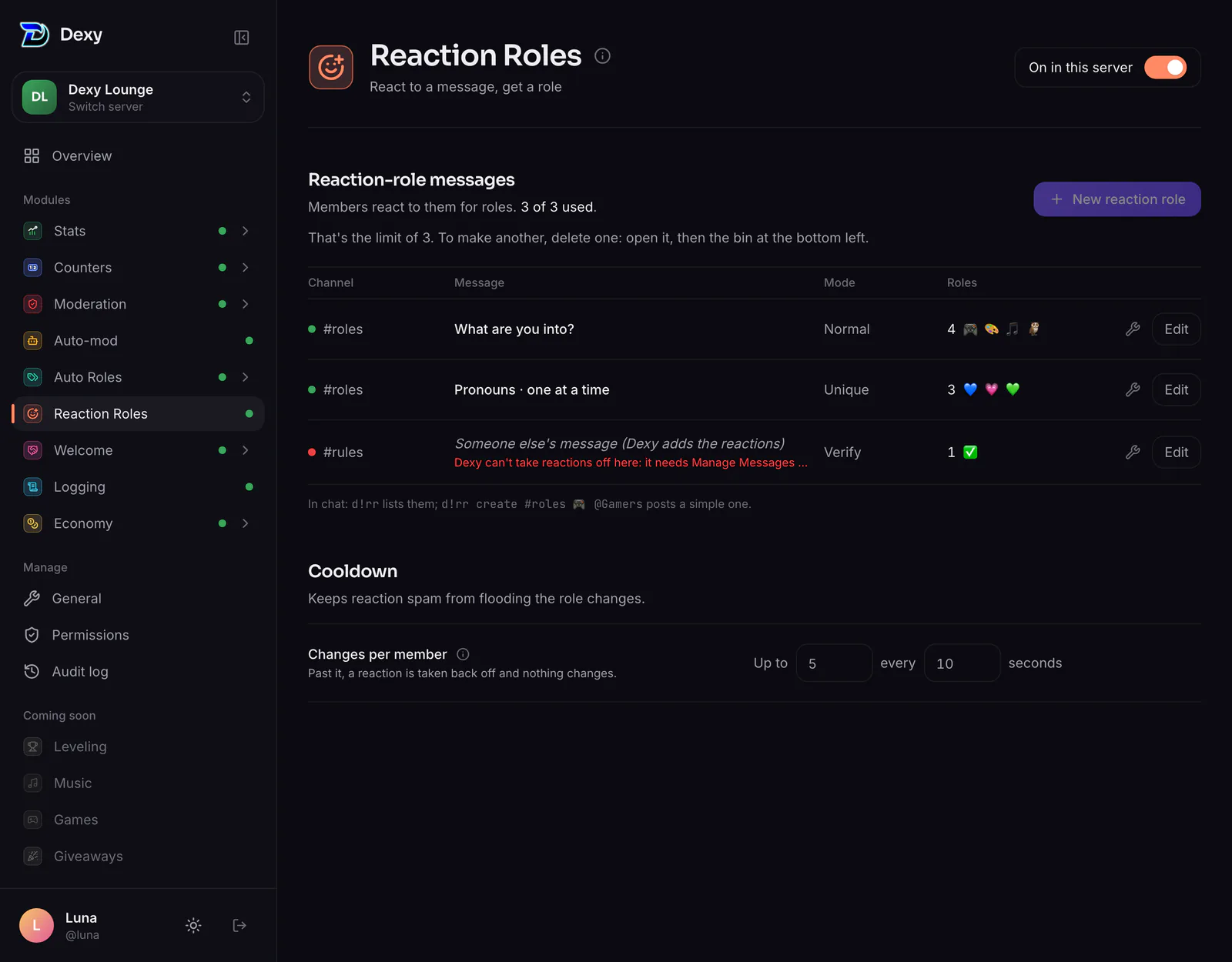Image resolution: width=1232 pixels, height=962 pixels.
Task: Click the Manage Messages warning text
Action: 631,463
